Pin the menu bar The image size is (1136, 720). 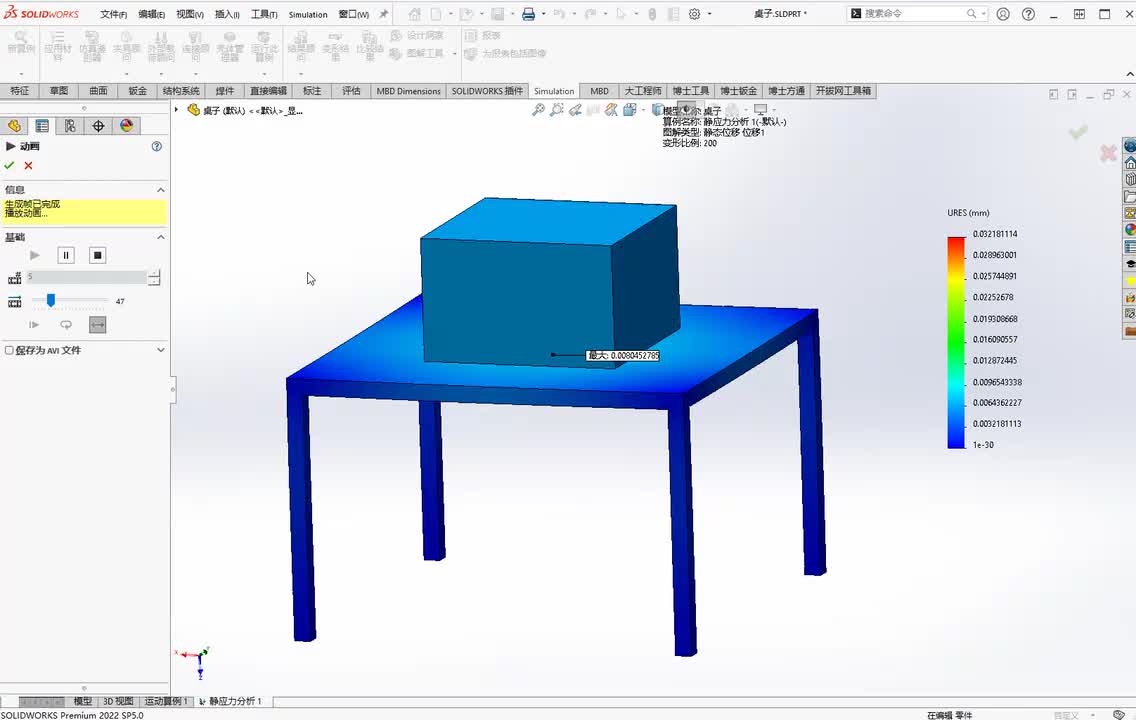tap(383, 14)
